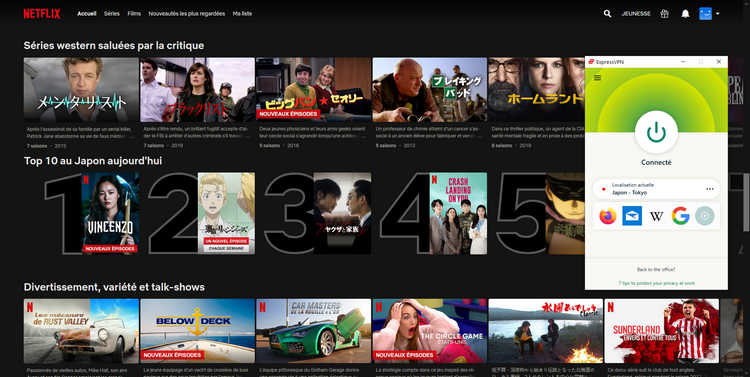This screenshot has height=377, width=750.
Task: Click 'NOUVEAUX ÉPISODES' badge on Below Deck
Action: click(x=172, y=355)
